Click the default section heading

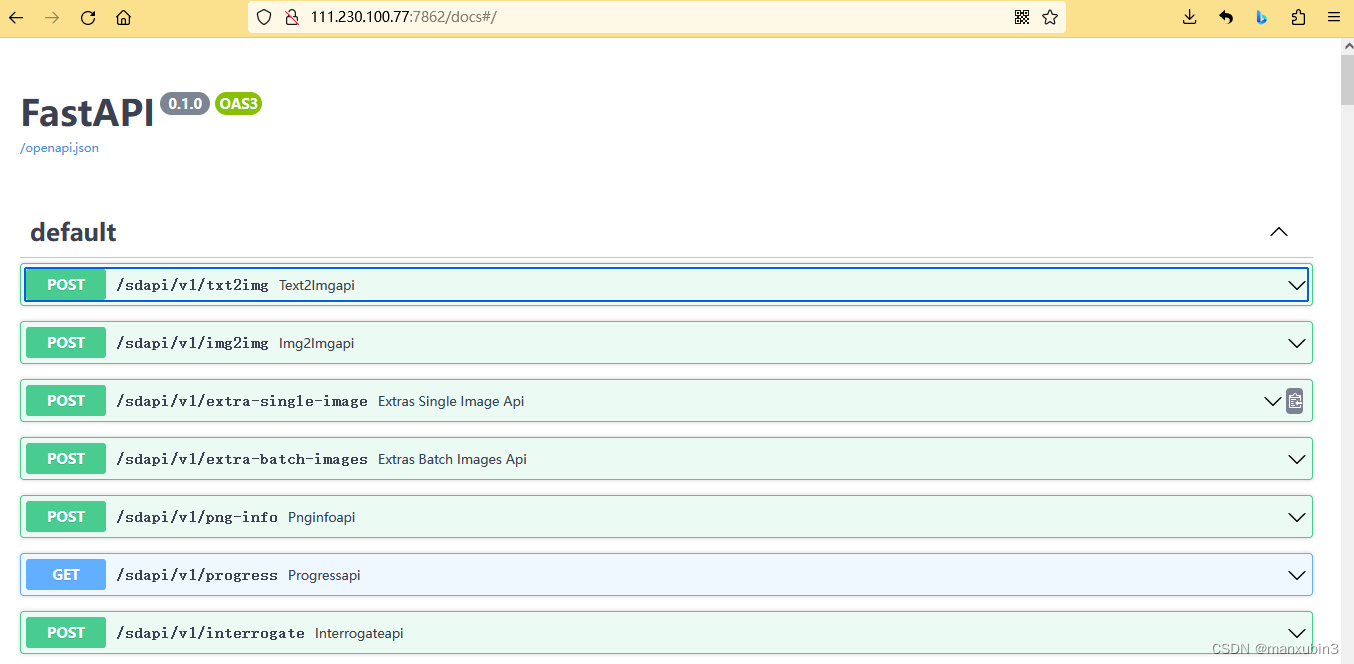coord(73,232)
